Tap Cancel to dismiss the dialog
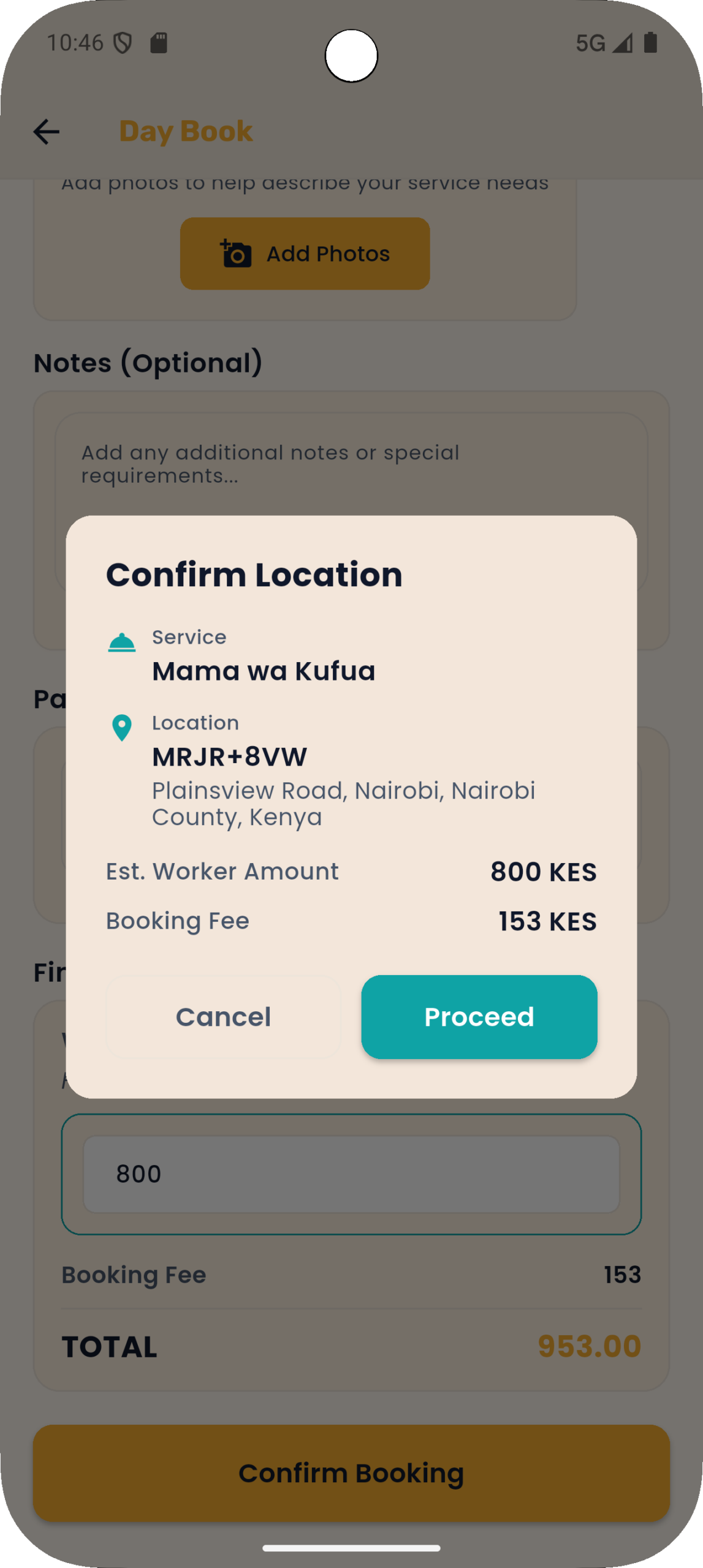Image resolution: width=703 pixels, height=1568 pixels. point(222,1017)
